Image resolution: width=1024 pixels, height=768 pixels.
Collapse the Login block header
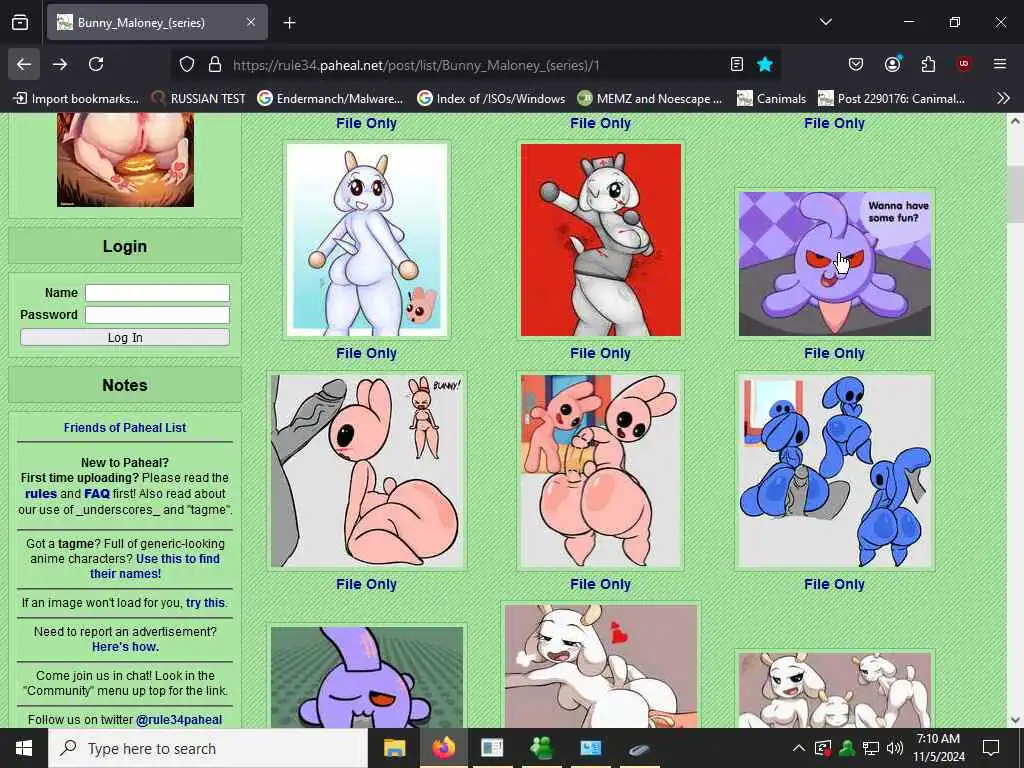point(125,246)
